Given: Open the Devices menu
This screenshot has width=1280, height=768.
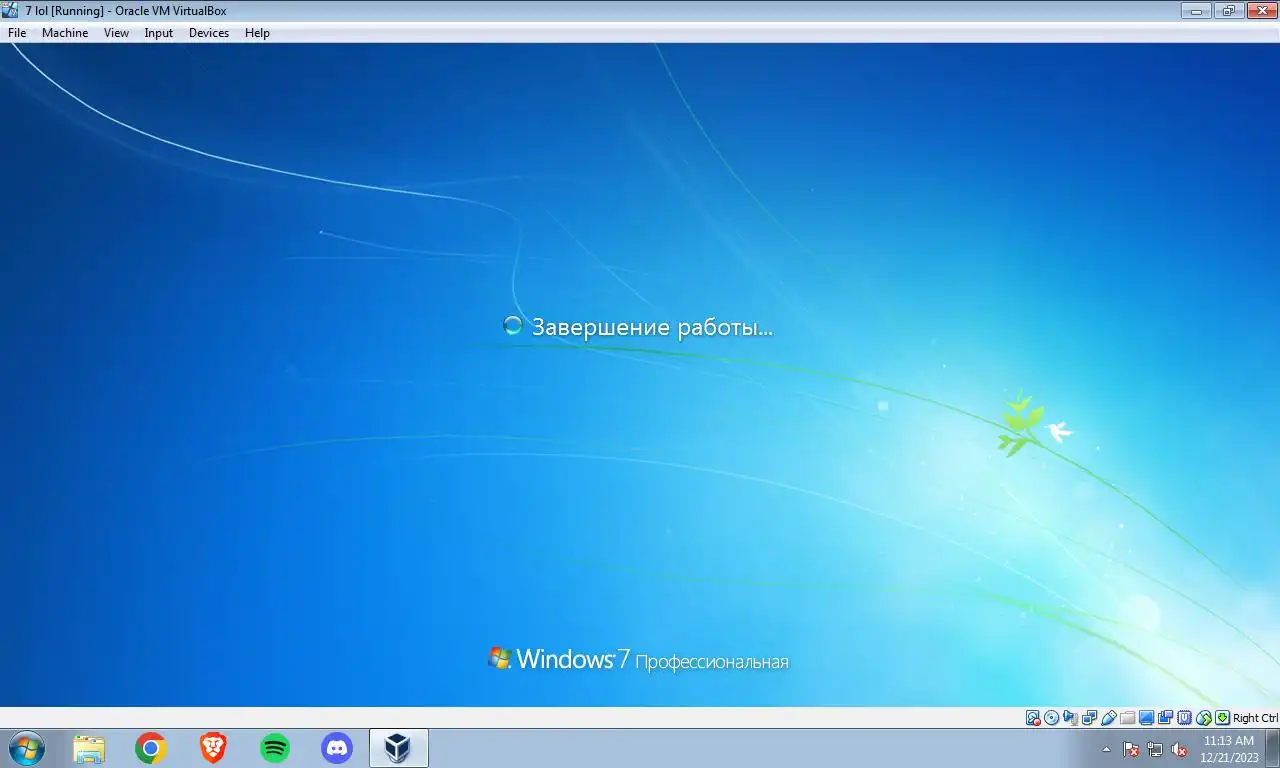Looking at the screenshot, I should click(209, 33).
